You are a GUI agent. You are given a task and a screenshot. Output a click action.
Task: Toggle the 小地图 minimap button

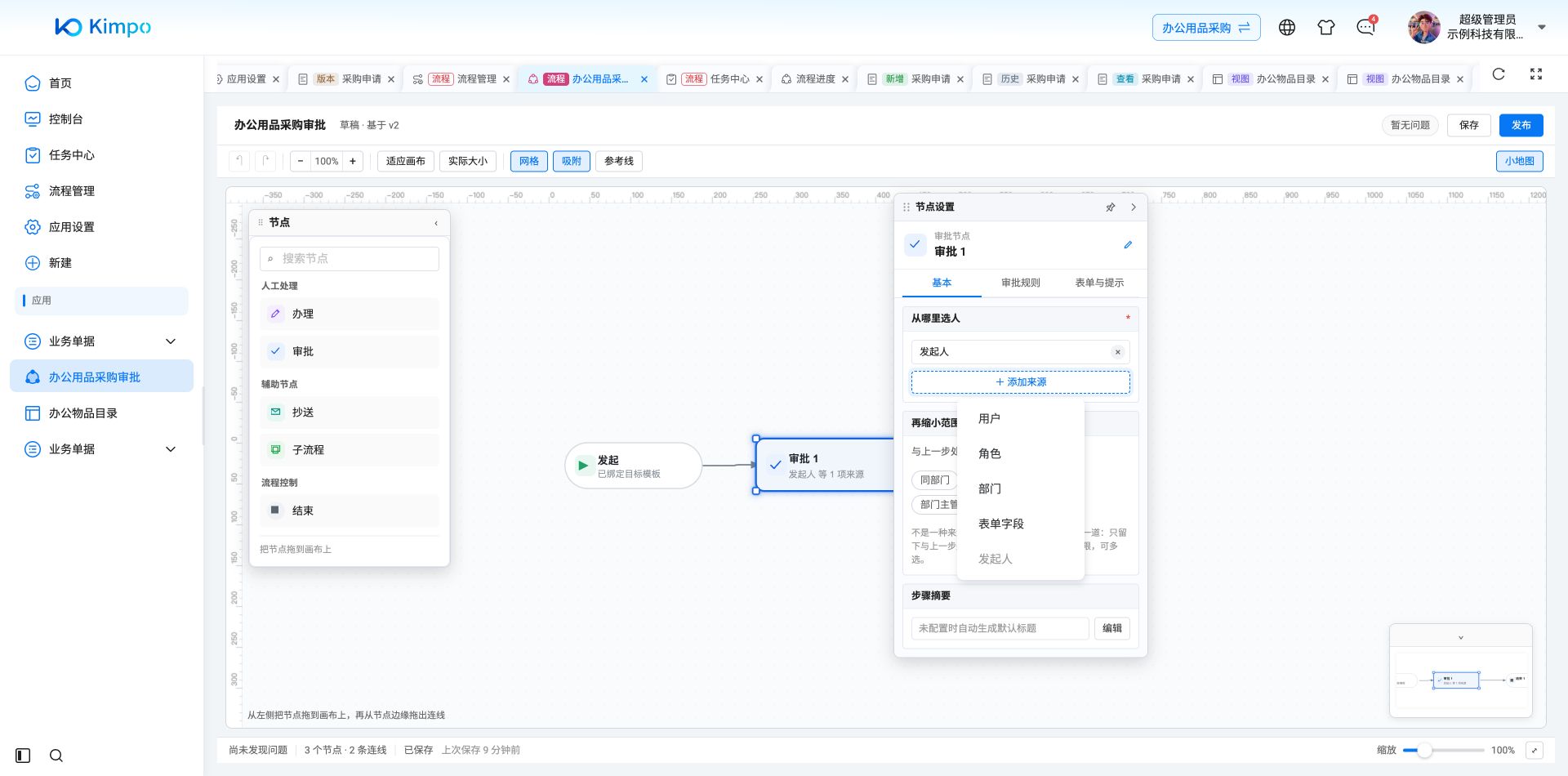1520,161
